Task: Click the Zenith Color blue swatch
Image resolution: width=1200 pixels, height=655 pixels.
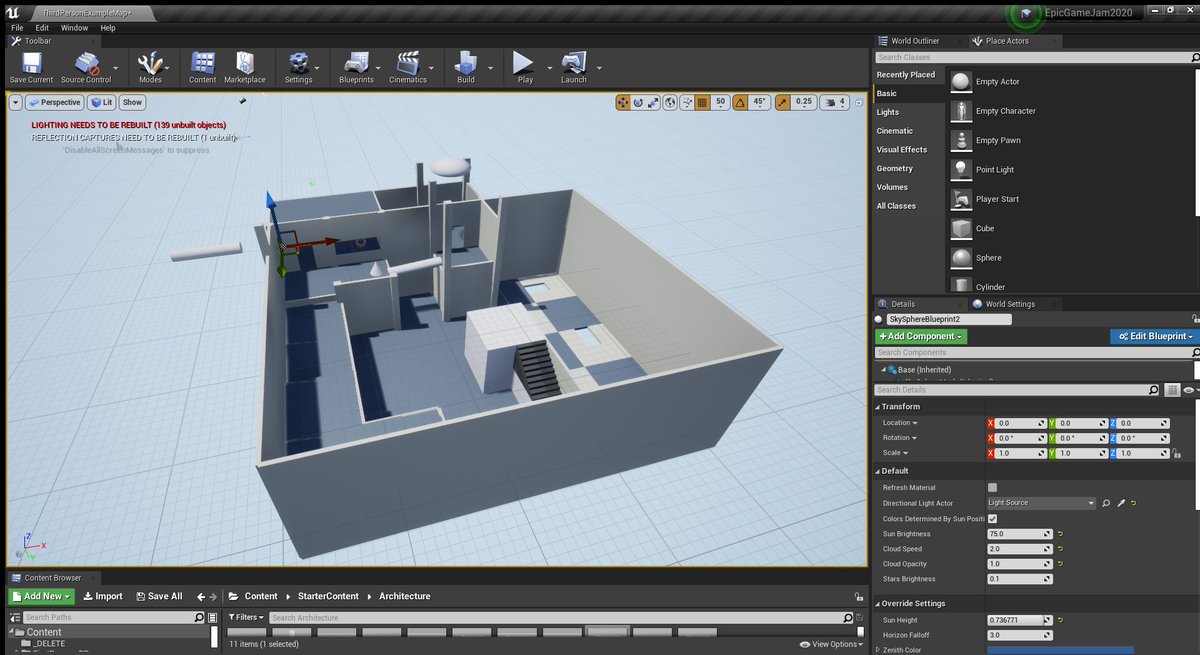Action: click(1060, 650)
